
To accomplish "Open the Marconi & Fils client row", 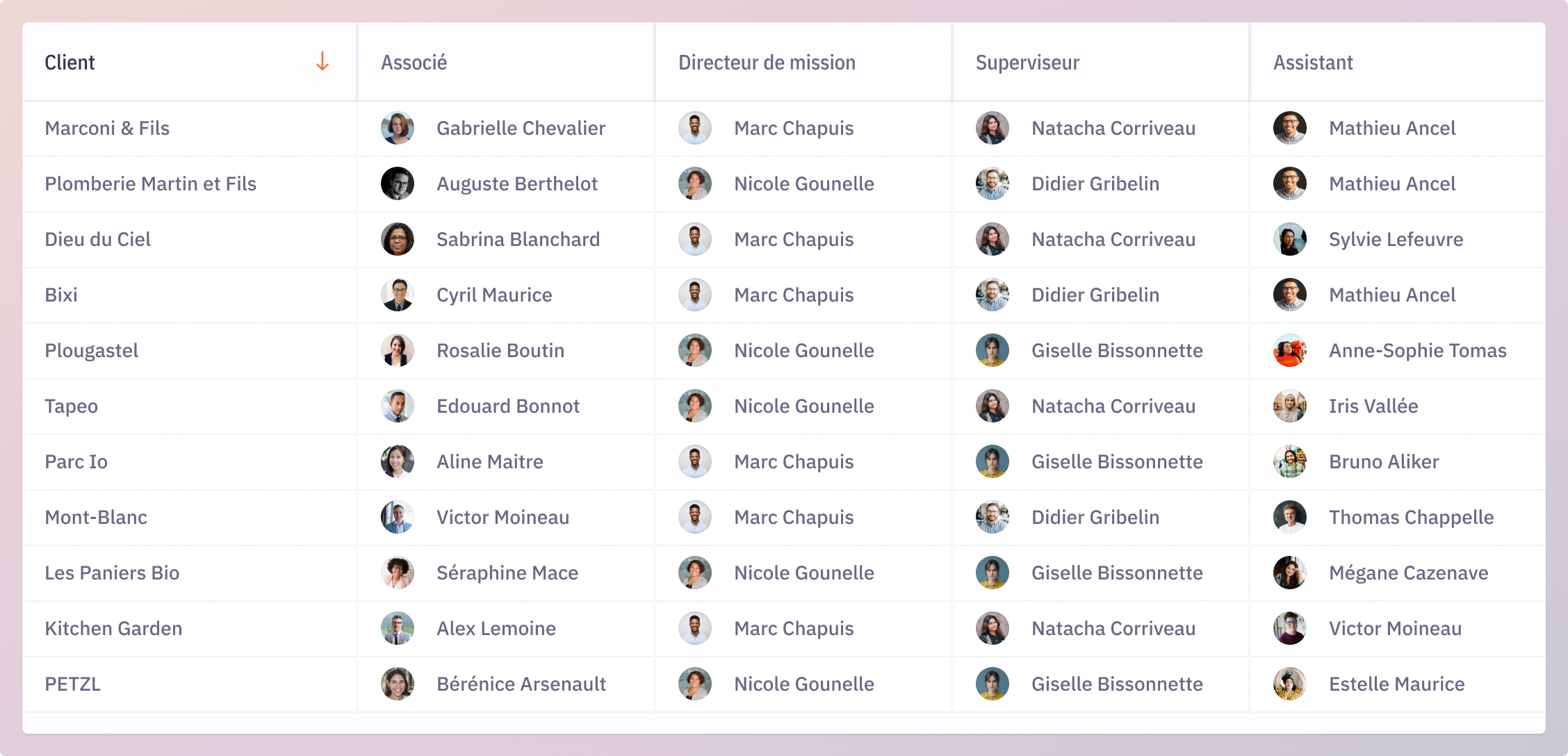I will point(784,128).
